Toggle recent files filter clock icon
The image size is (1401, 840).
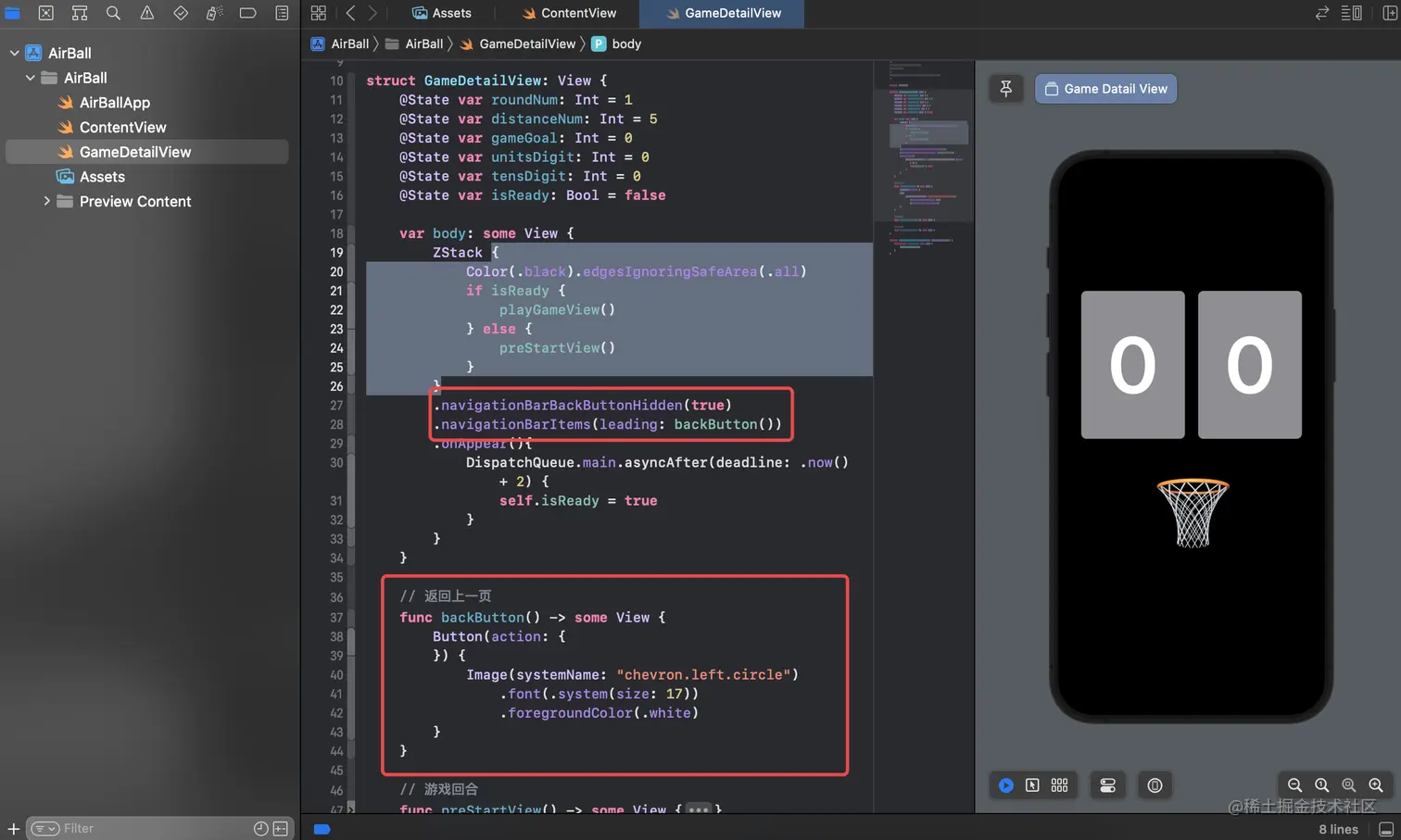pyautogui.click(x=260, y=828)
